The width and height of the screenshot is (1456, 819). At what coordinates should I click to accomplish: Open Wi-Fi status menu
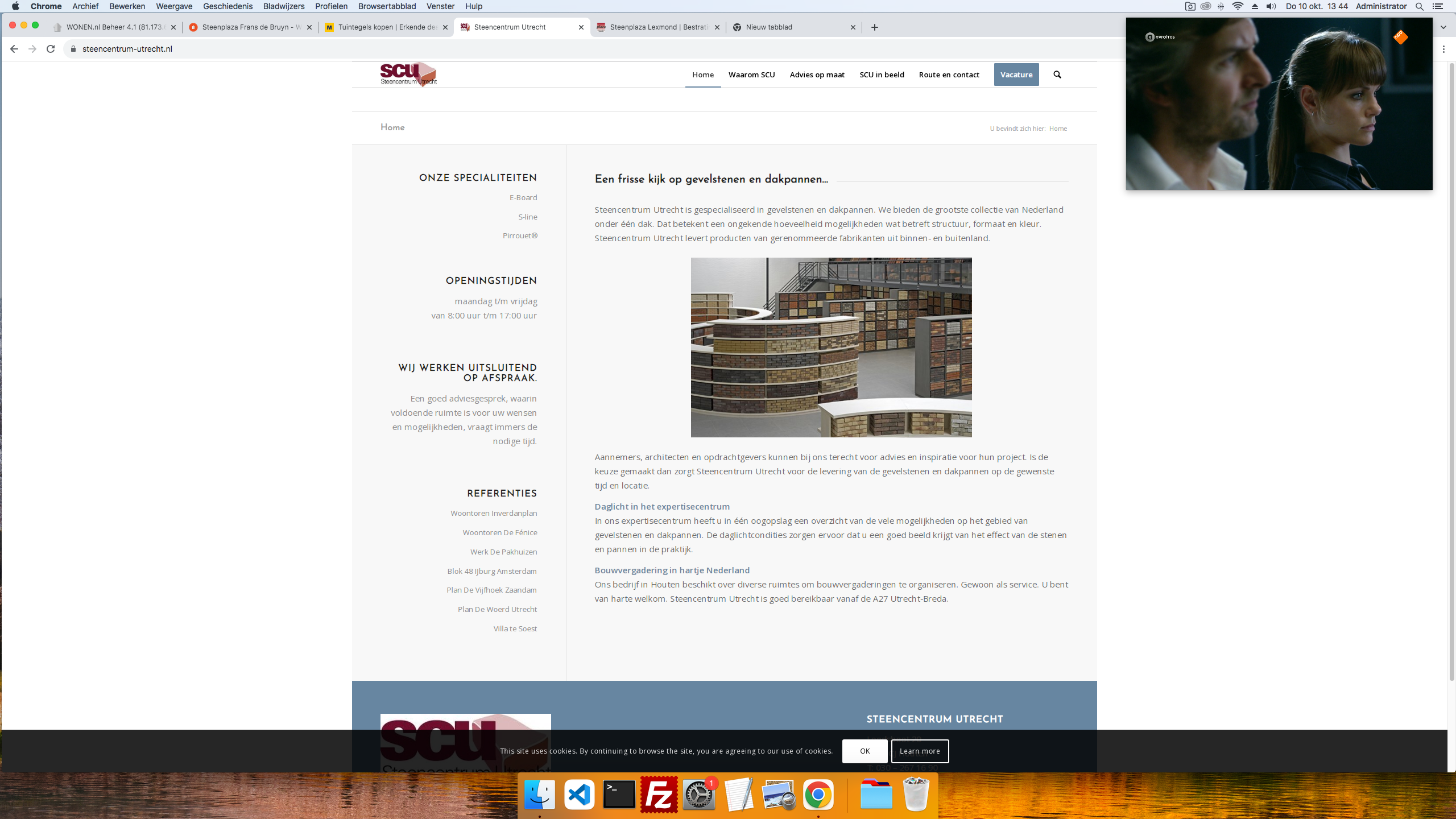1238,6
